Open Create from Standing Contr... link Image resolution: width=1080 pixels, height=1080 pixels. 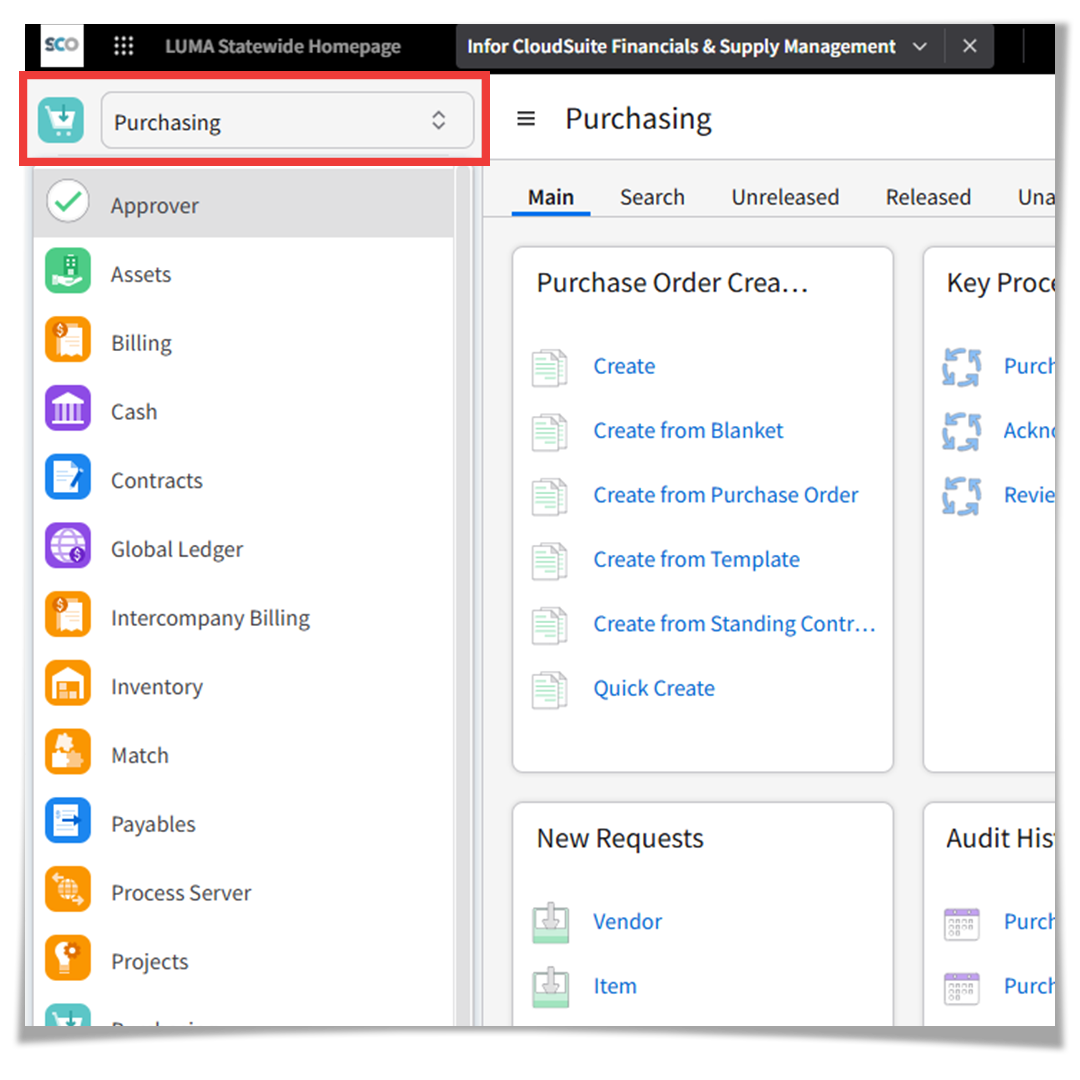point(734,624)
